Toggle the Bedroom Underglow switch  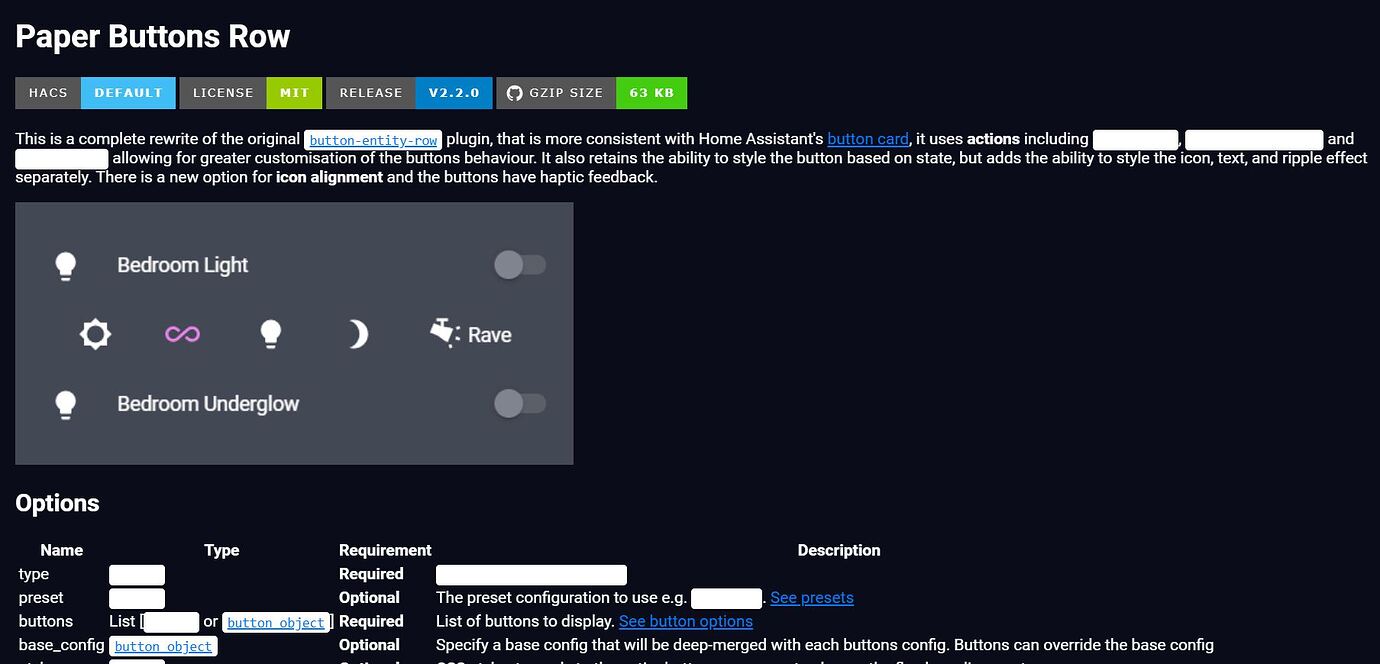519,403
